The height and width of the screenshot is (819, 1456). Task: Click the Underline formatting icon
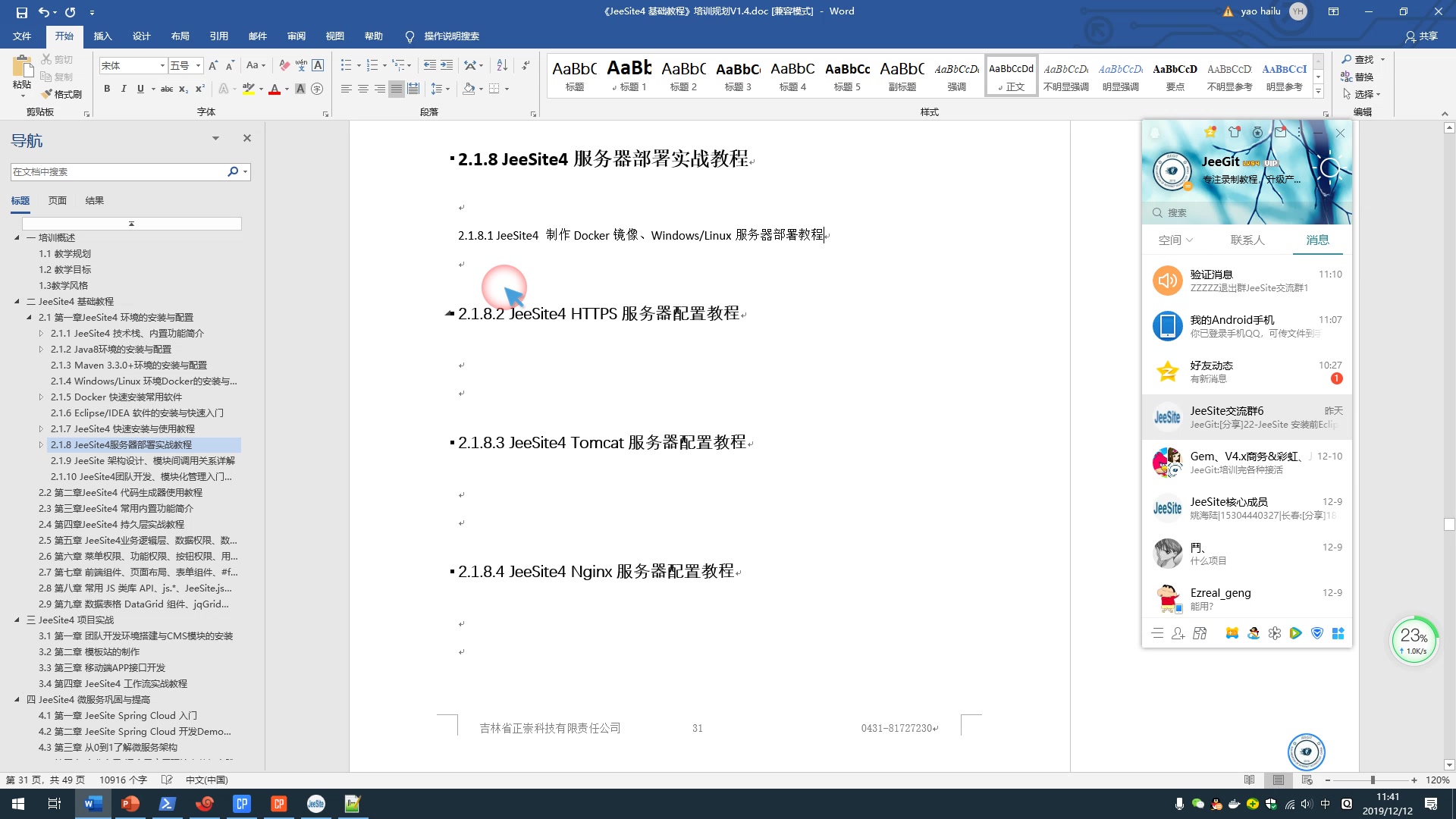[140, 89]
